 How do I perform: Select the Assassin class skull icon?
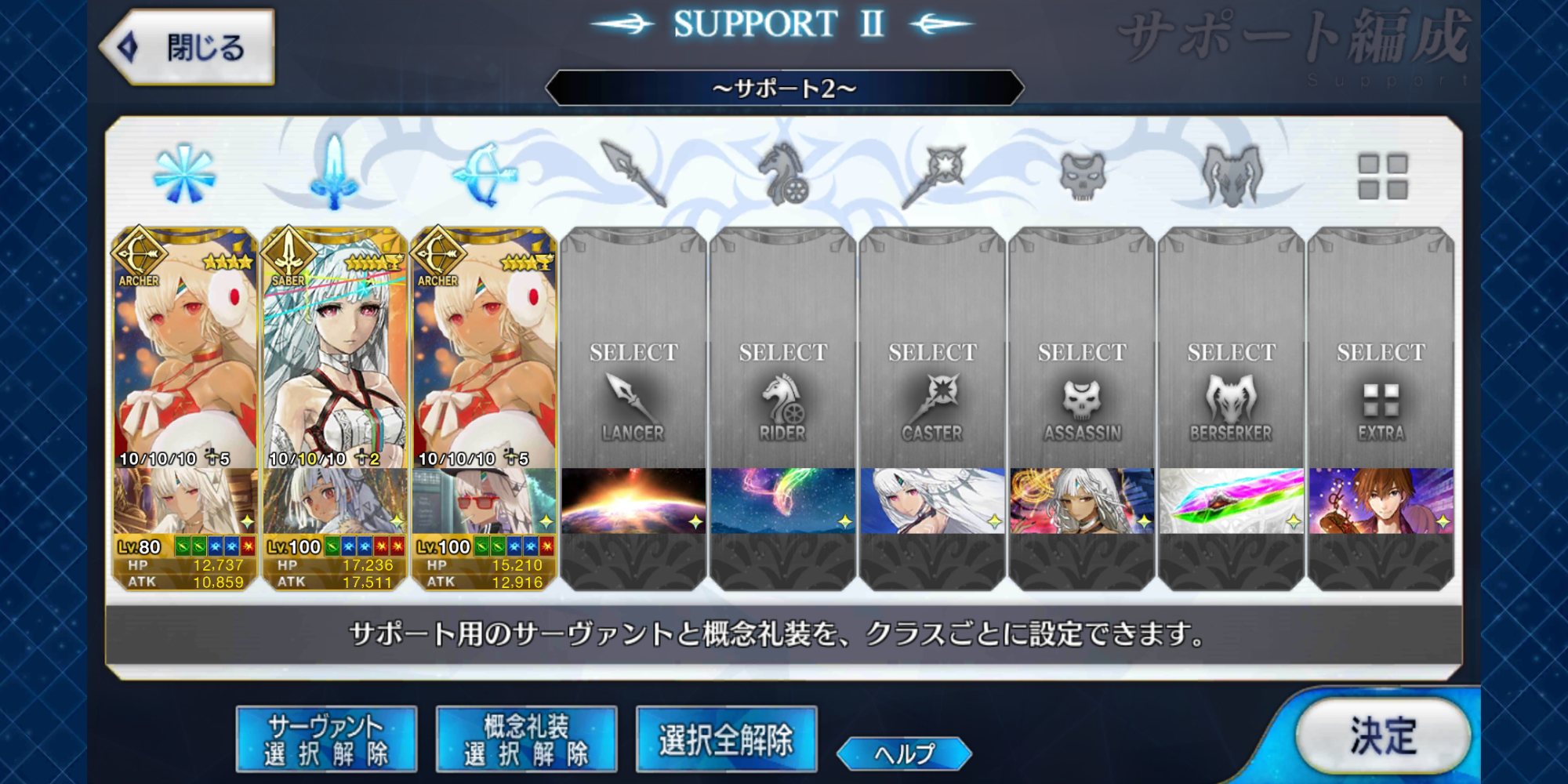click(1082, 176)
